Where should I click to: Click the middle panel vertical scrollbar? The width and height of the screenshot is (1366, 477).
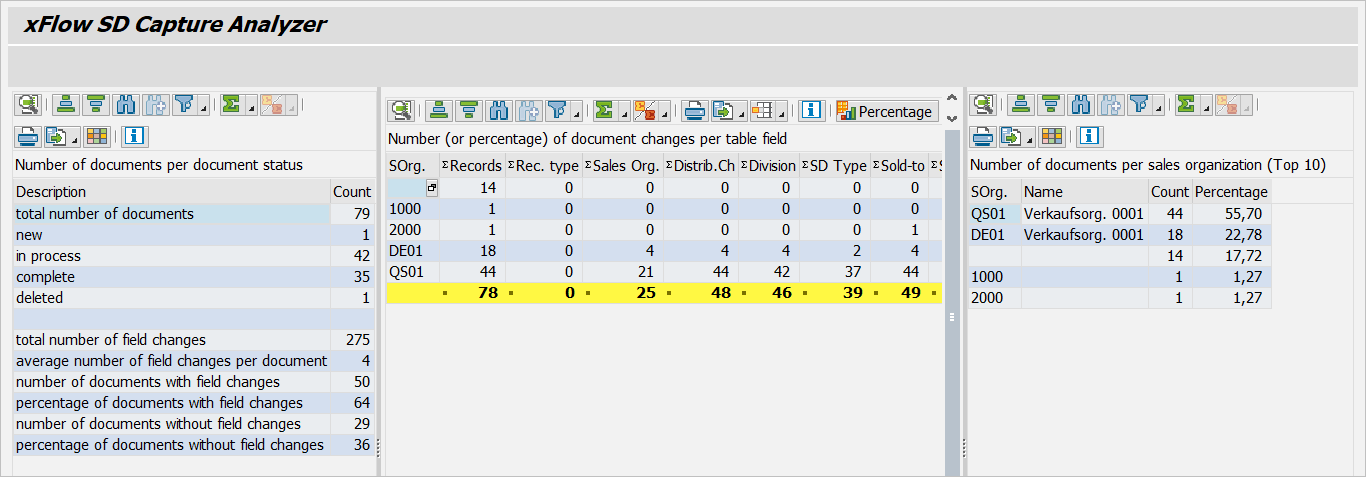click(x=951, y=300)
